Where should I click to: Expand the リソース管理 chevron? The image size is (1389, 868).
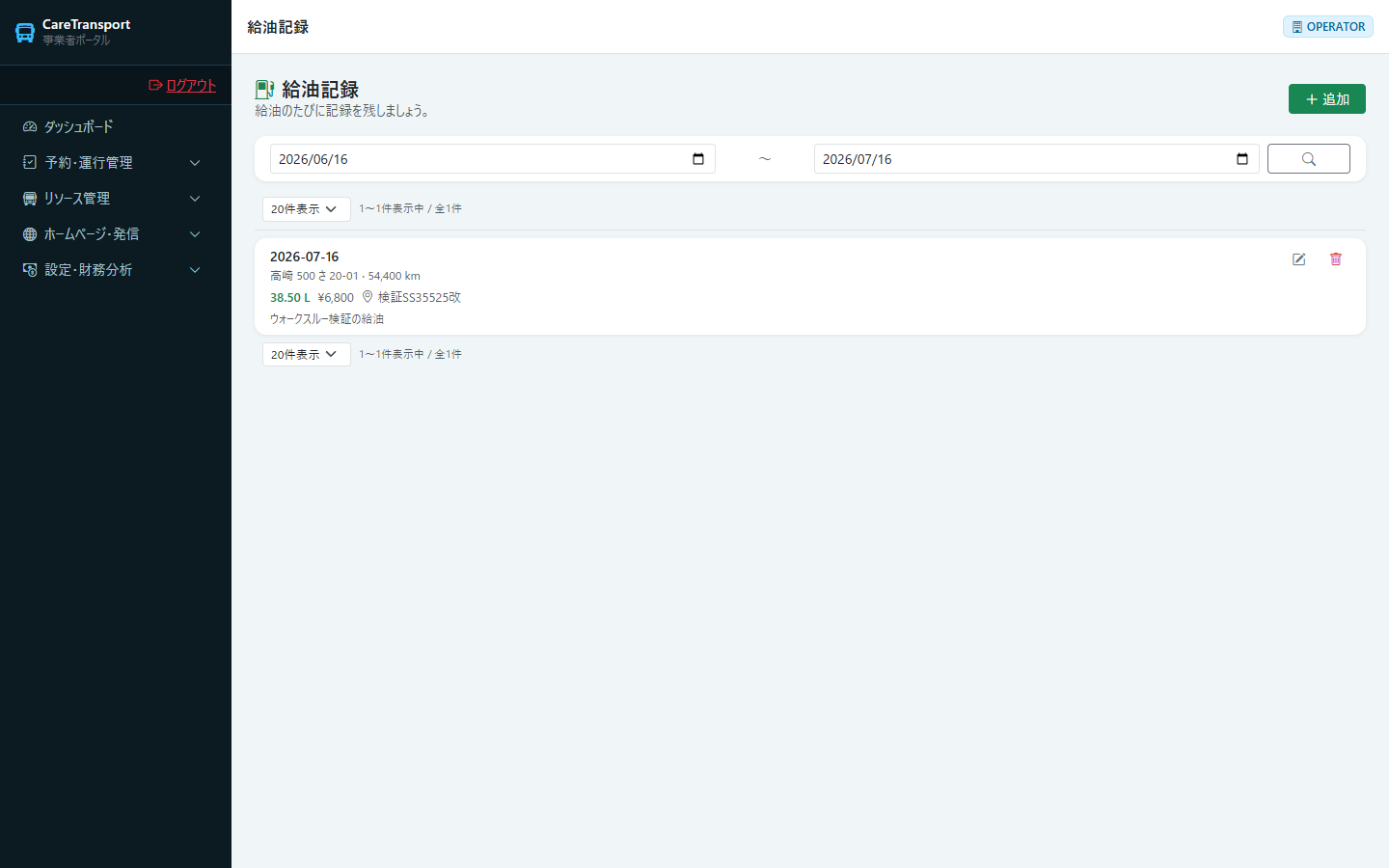(x=195, y=199)
